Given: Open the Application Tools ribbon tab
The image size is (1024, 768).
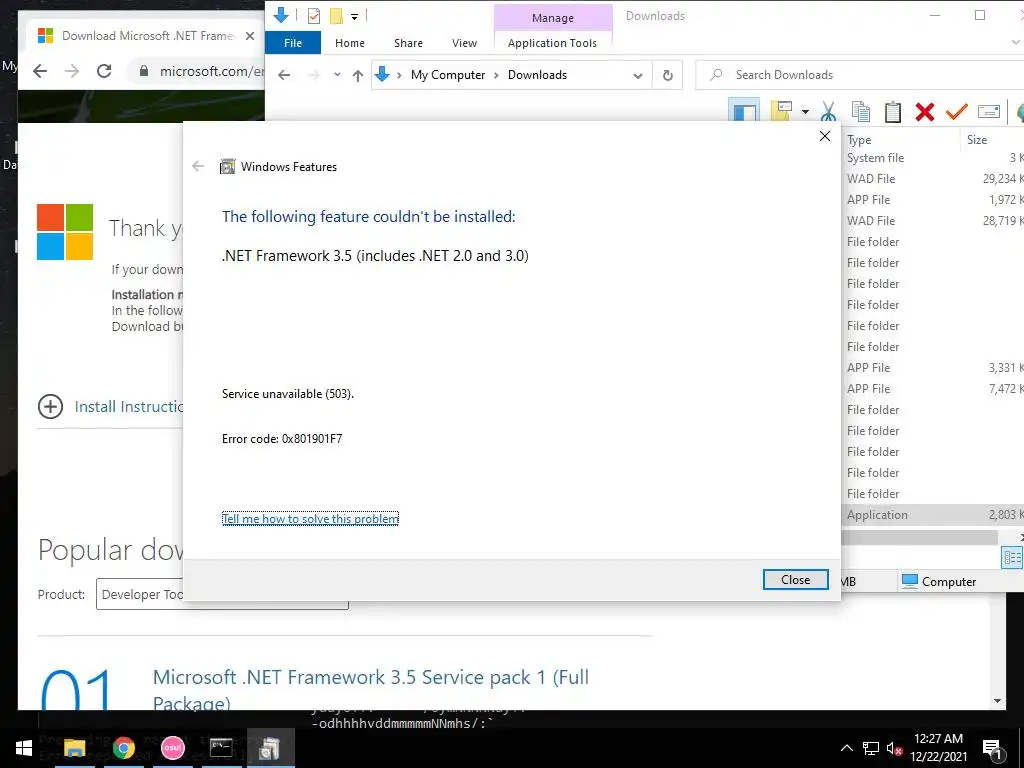Looking at the screenshot, I should (x=552, y=43).
